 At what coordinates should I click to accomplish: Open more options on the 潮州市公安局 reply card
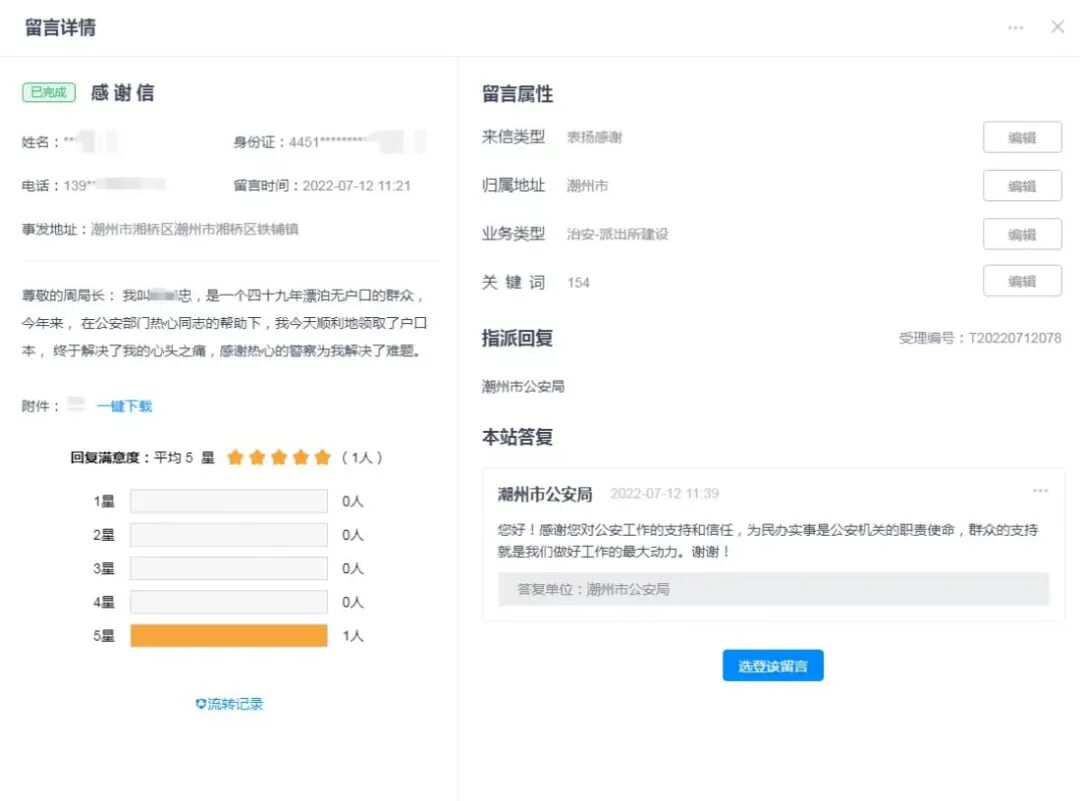coord(1041,490)
